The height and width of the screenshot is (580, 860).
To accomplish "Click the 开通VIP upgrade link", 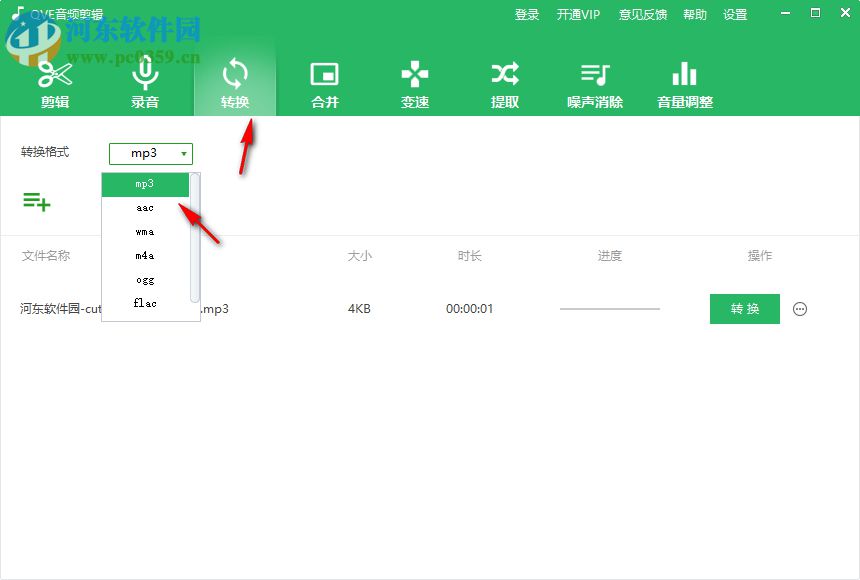I will pos(577,14).
